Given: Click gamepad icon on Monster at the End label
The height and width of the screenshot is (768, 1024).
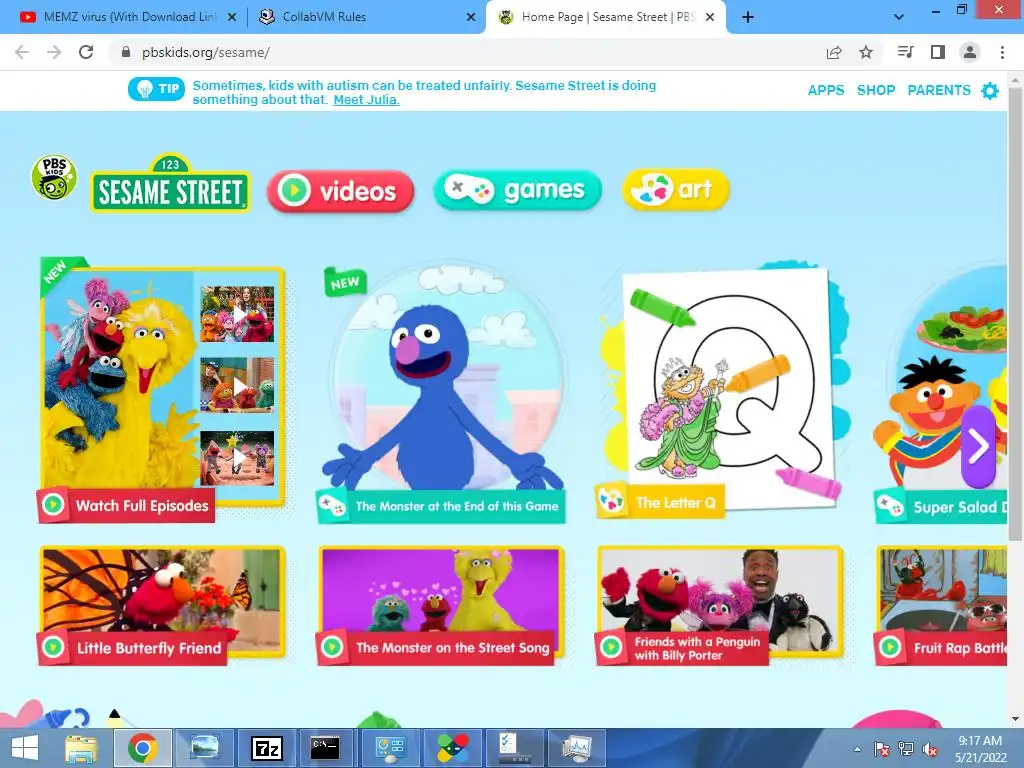Looking at the screenshot, I should tap(332, 505).
